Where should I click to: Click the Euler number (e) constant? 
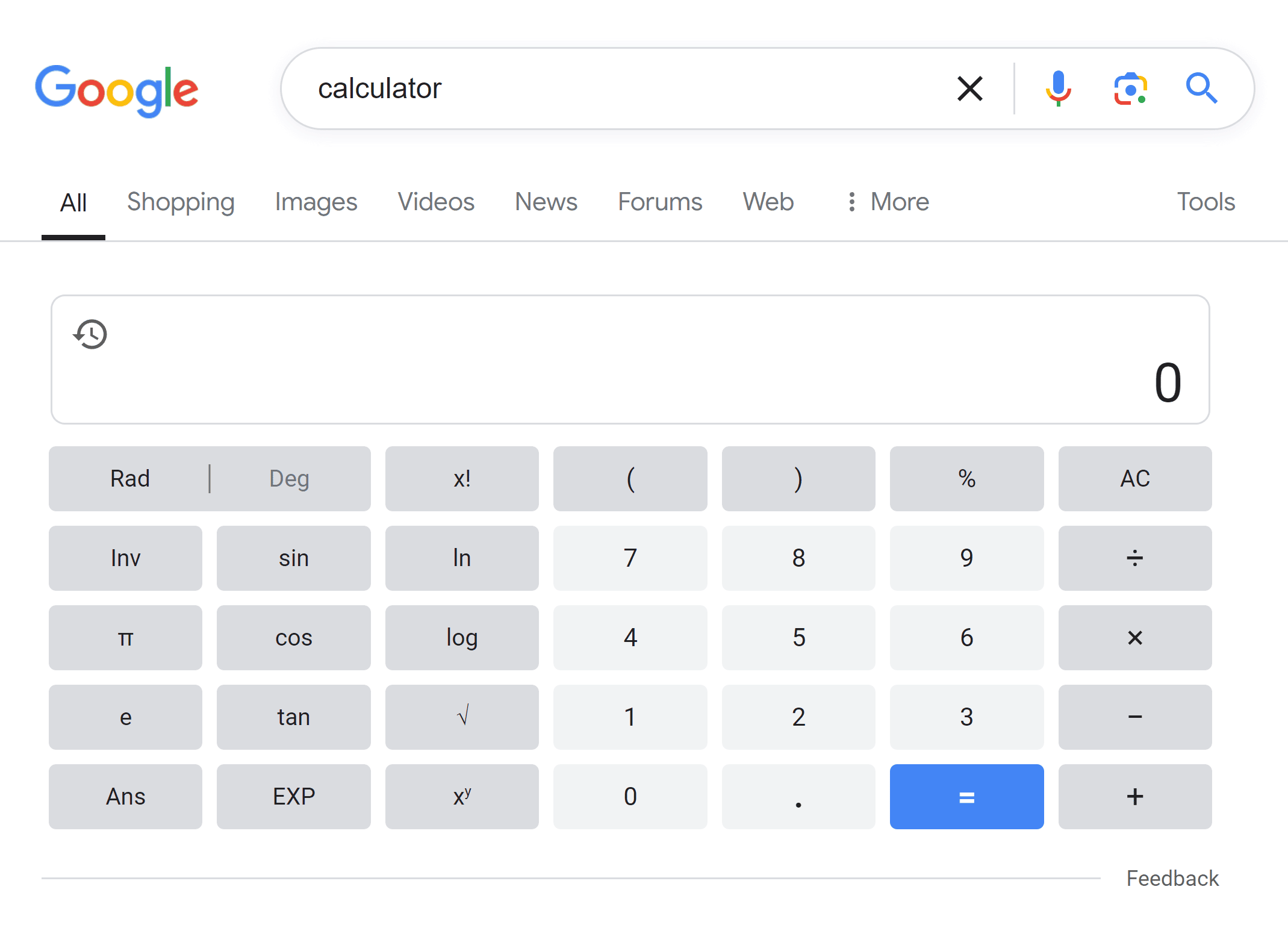point(126,717)
